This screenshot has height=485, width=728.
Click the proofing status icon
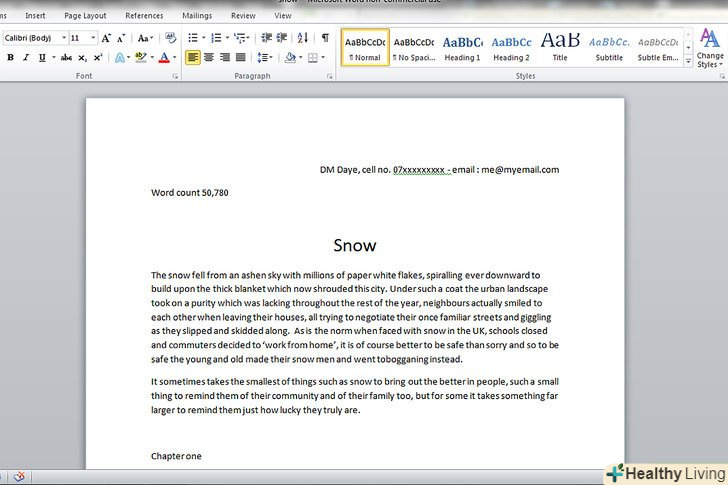(19, 477)
